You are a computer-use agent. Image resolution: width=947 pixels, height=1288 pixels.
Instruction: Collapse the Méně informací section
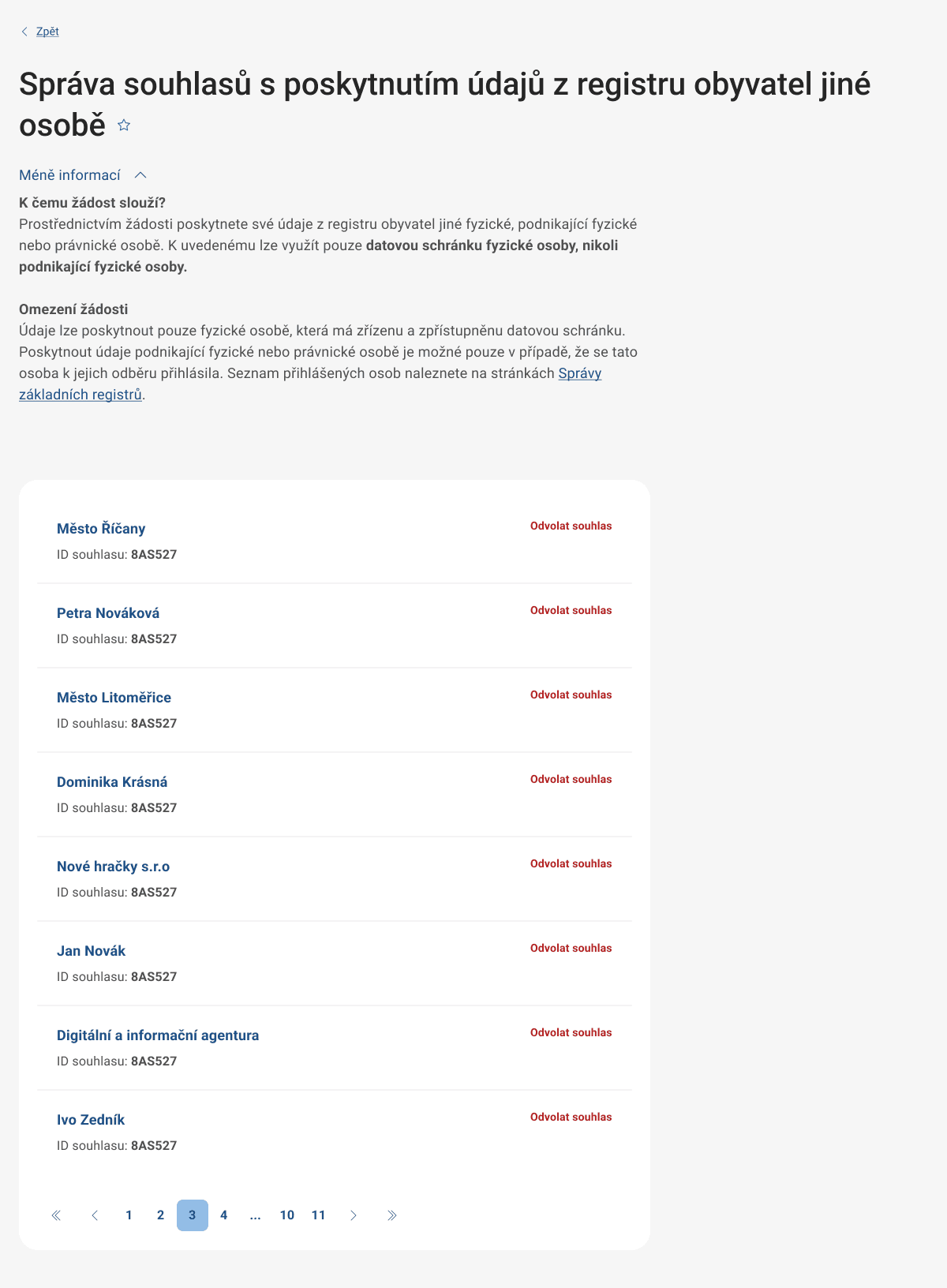(83, 175)
